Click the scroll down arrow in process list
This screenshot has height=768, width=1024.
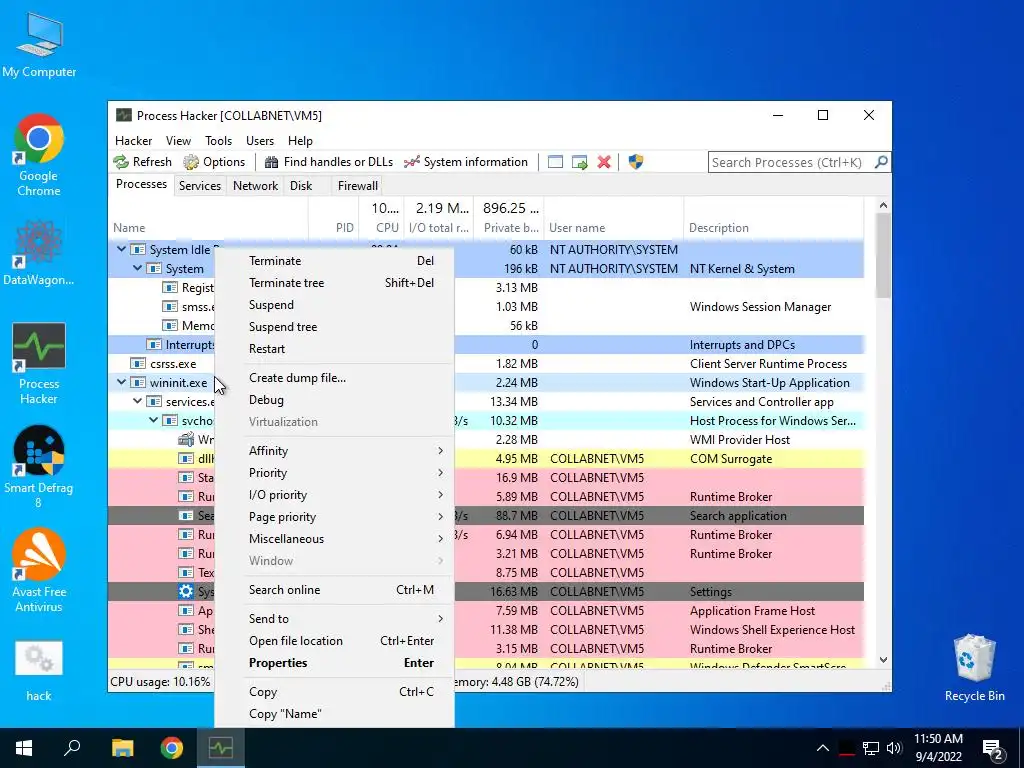pyautogui.click(x=883, y=660)
